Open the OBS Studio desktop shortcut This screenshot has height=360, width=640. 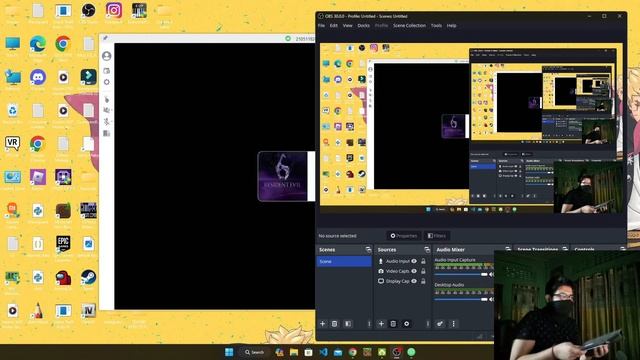click(88, 10)
